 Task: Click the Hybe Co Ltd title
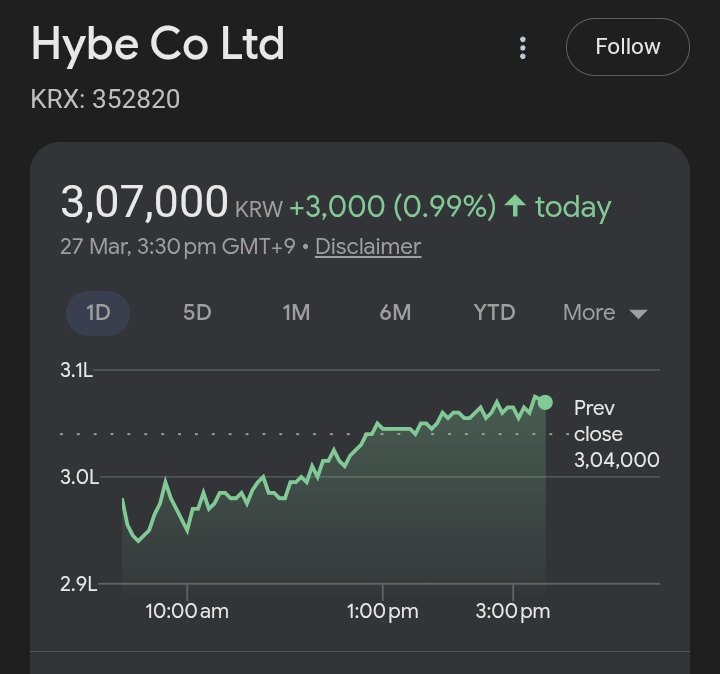point(158,45)
